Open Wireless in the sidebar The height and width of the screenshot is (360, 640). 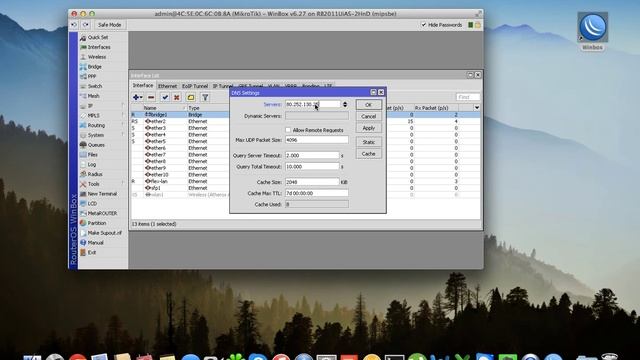pos(97,57)
